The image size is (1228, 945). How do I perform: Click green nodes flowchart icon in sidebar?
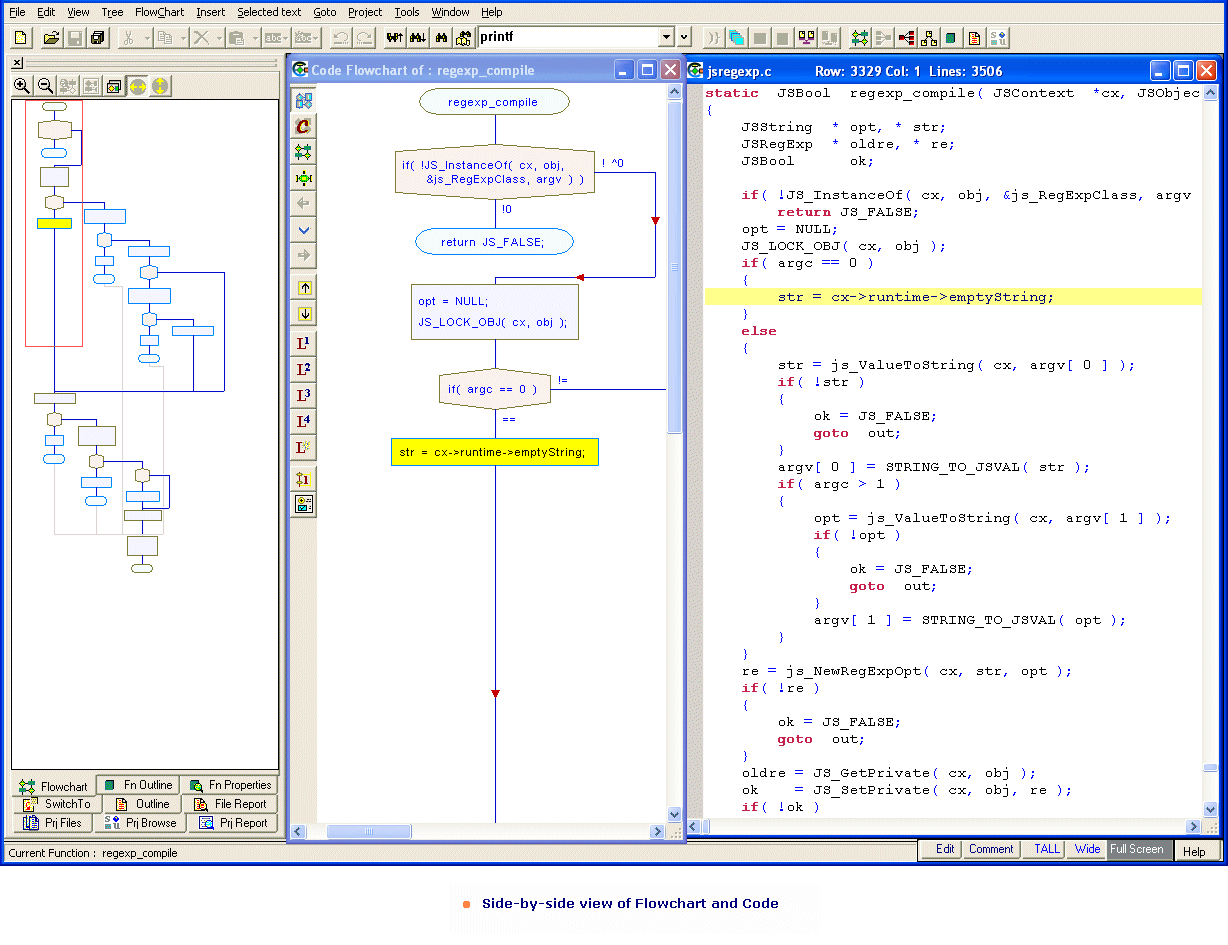point(304,152)
